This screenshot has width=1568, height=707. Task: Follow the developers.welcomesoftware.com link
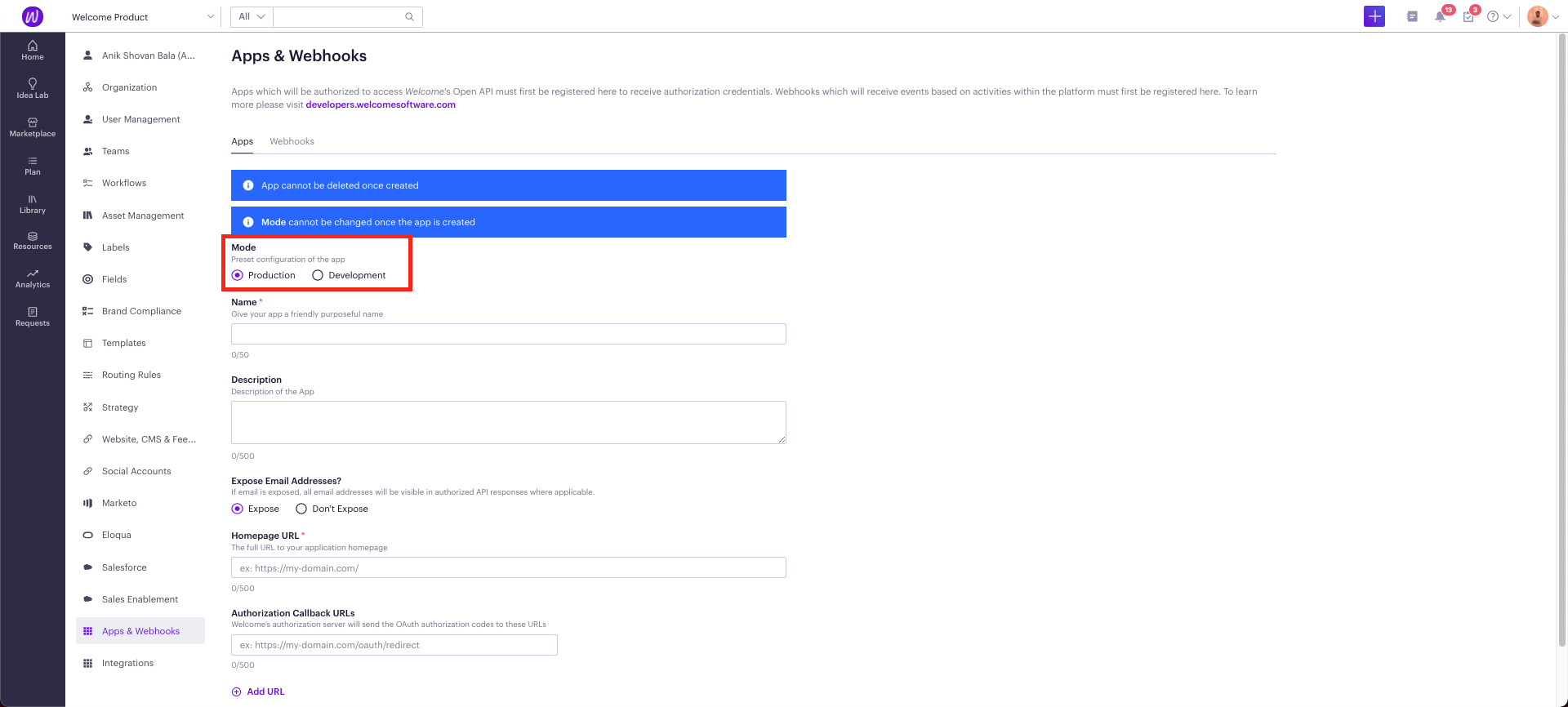coord(381,104)
